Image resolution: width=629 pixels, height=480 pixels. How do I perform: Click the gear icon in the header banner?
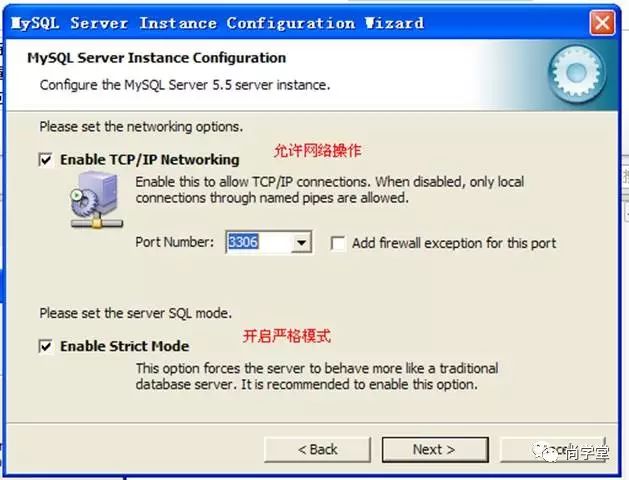(576, 74)
